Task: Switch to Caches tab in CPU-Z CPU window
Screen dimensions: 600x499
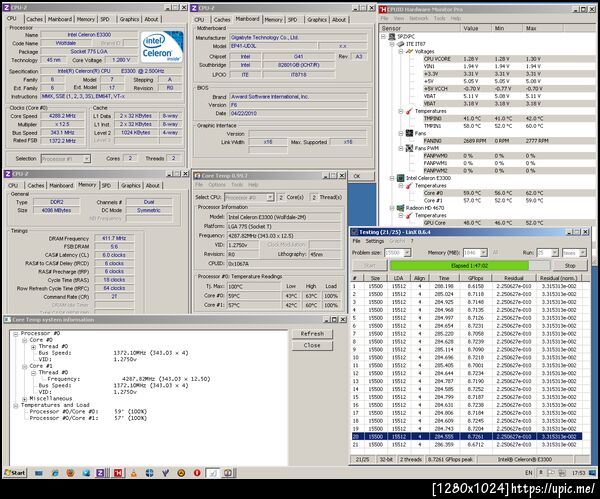Action: [x=34, y=19]
